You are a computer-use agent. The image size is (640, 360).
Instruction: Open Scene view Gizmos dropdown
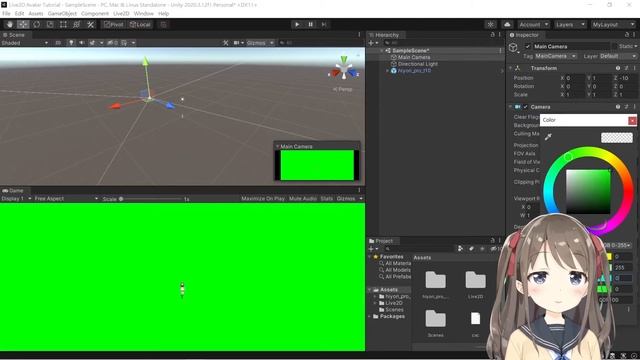click(260, 43)
